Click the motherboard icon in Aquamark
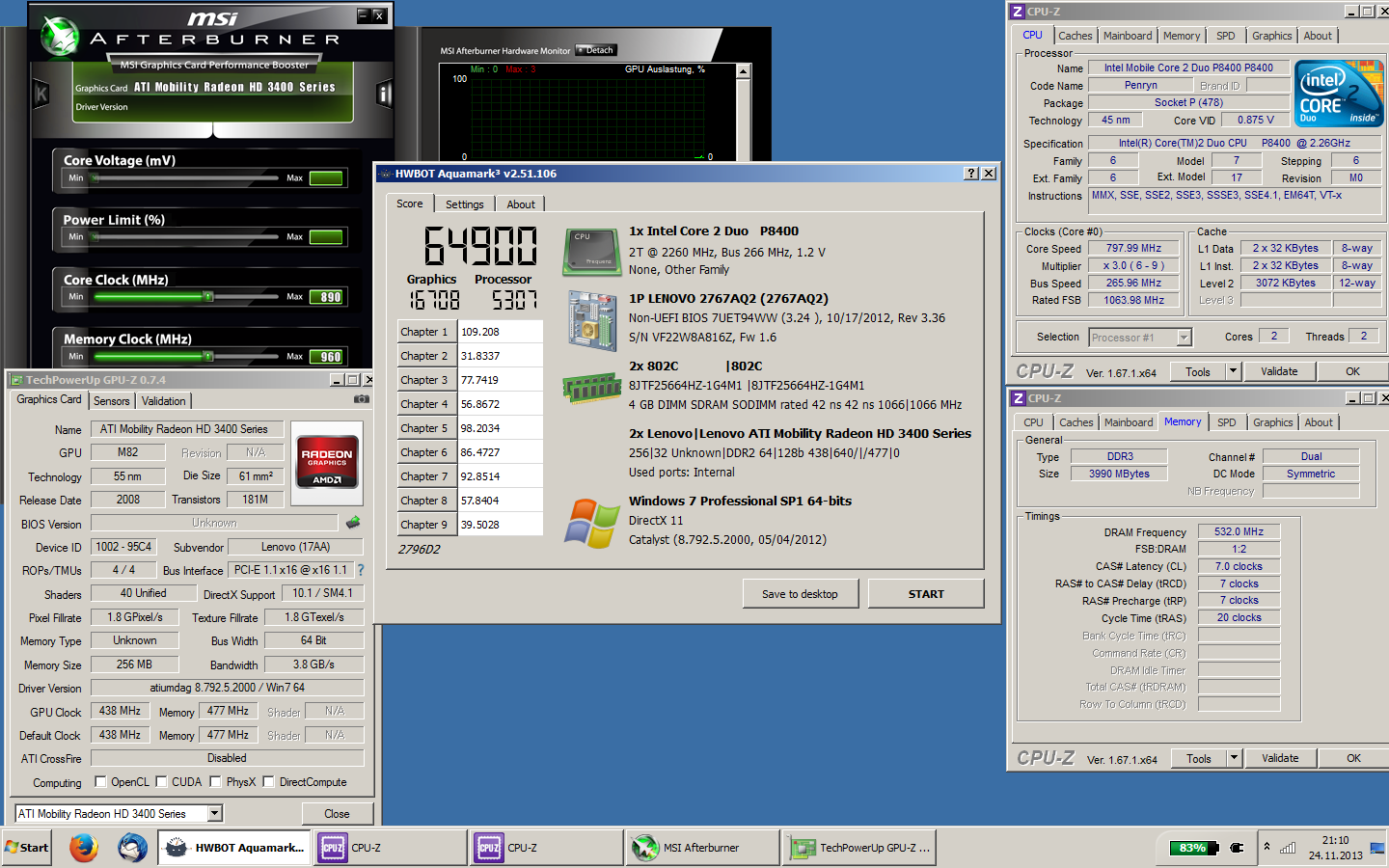This screenshot has height=868, width=1389. pos(592,320)
